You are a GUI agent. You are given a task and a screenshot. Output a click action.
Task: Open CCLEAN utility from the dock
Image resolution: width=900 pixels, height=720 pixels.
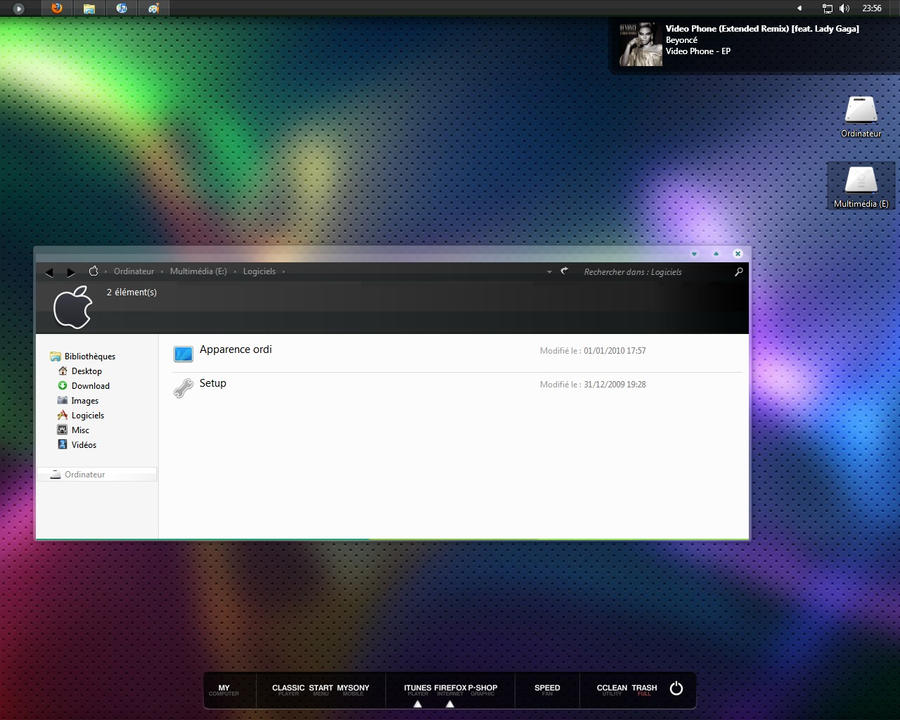[611, 689]
